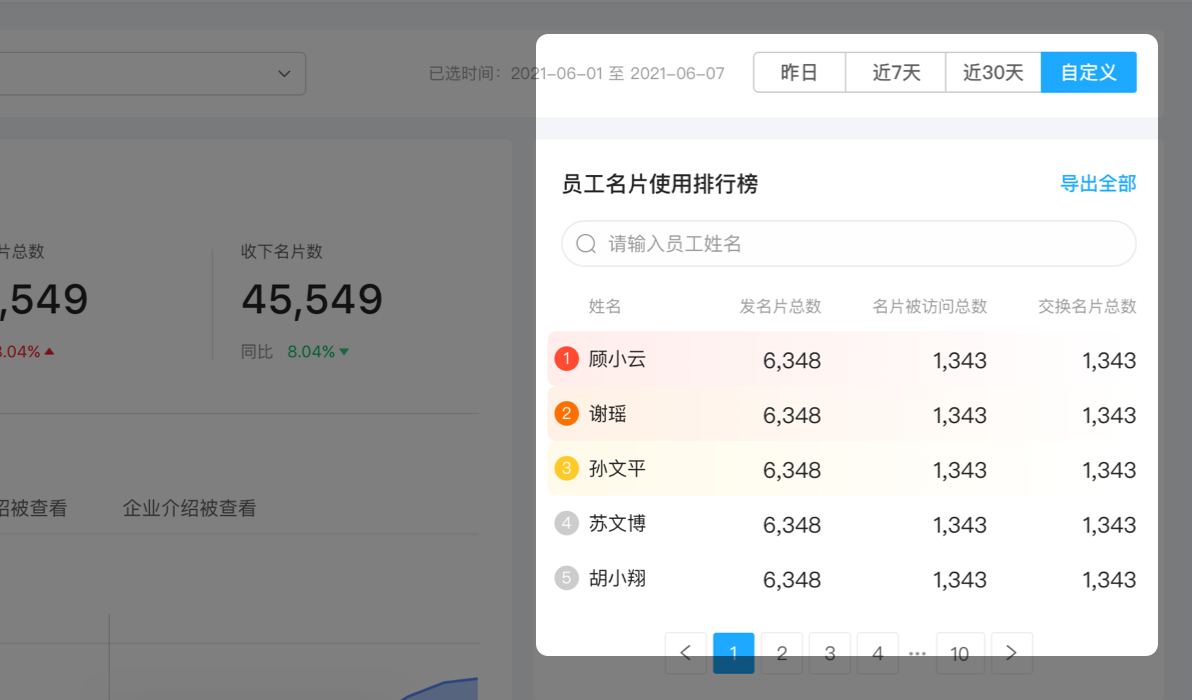
Task: Click green 8.04% year-over-year value
Action: (x=311, y=352)
